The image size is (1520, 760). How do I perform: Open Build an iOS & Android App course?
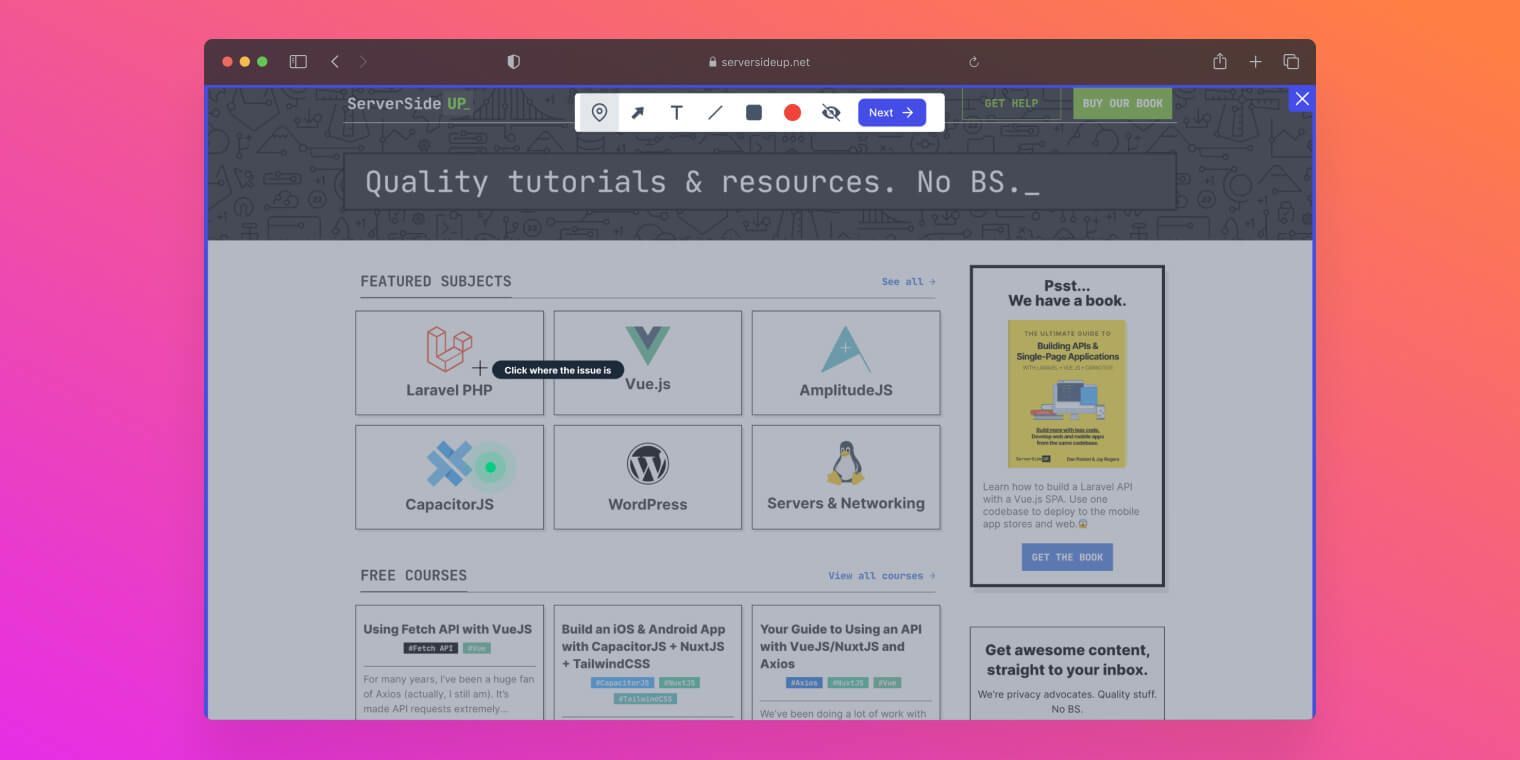coord(644,646)
